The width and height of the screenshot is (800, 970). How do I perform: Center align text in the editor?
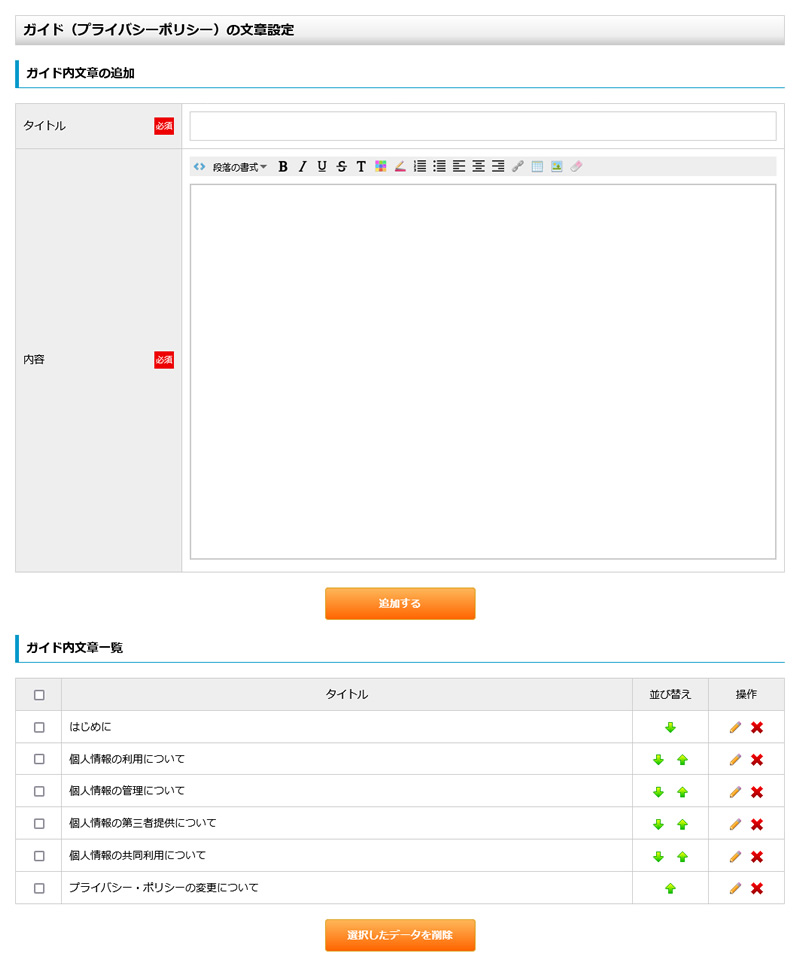click(x=478, y=167)
